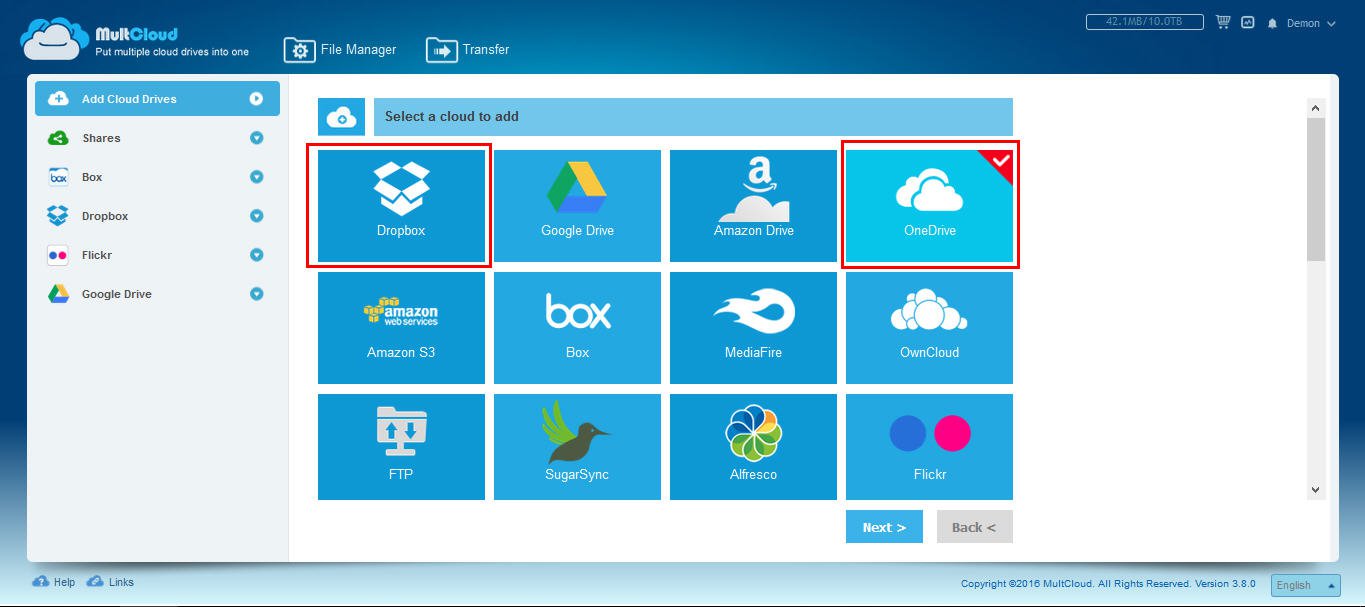This screenshot has width=1365, height=607.
Task: Open Google Drive in the sidebar
Action: click(157, 294)
